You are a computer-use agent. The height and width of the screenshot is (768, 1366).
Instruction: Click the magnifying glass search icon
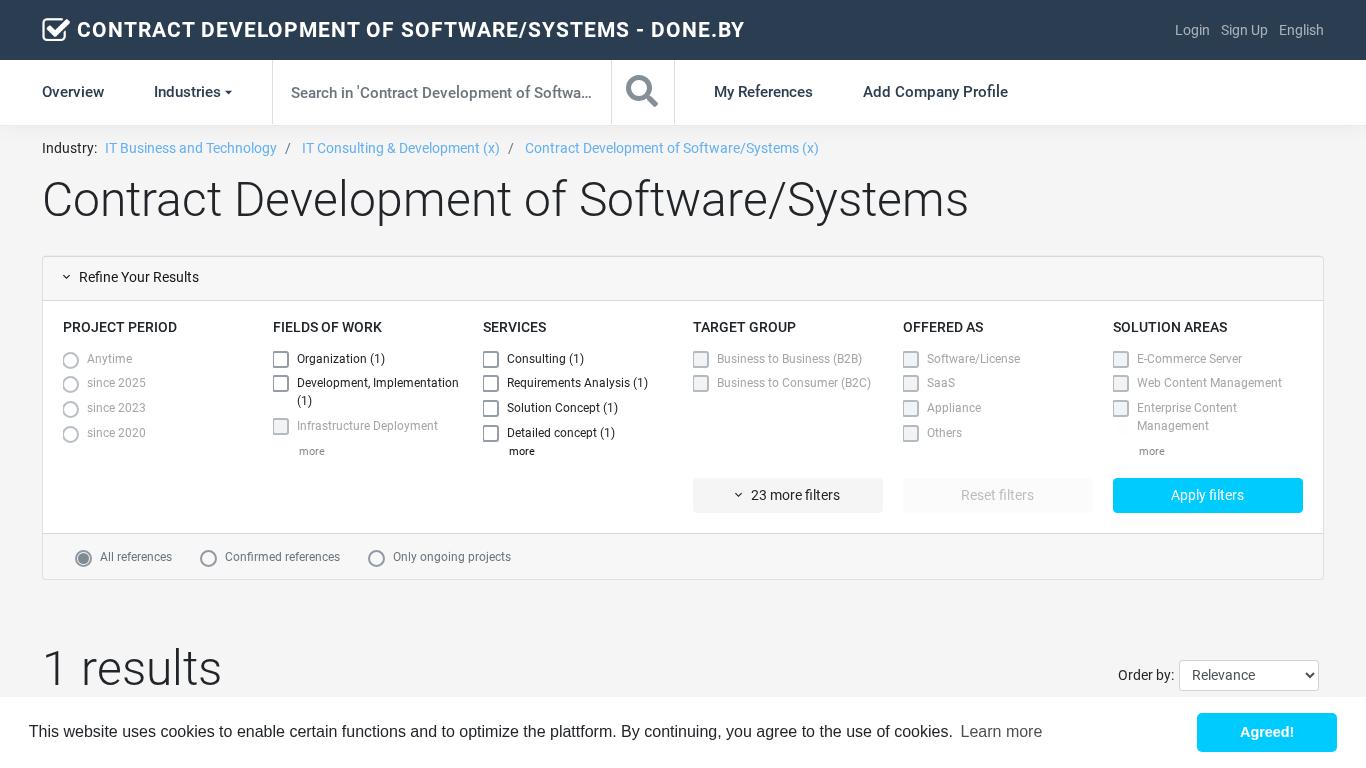642,92
